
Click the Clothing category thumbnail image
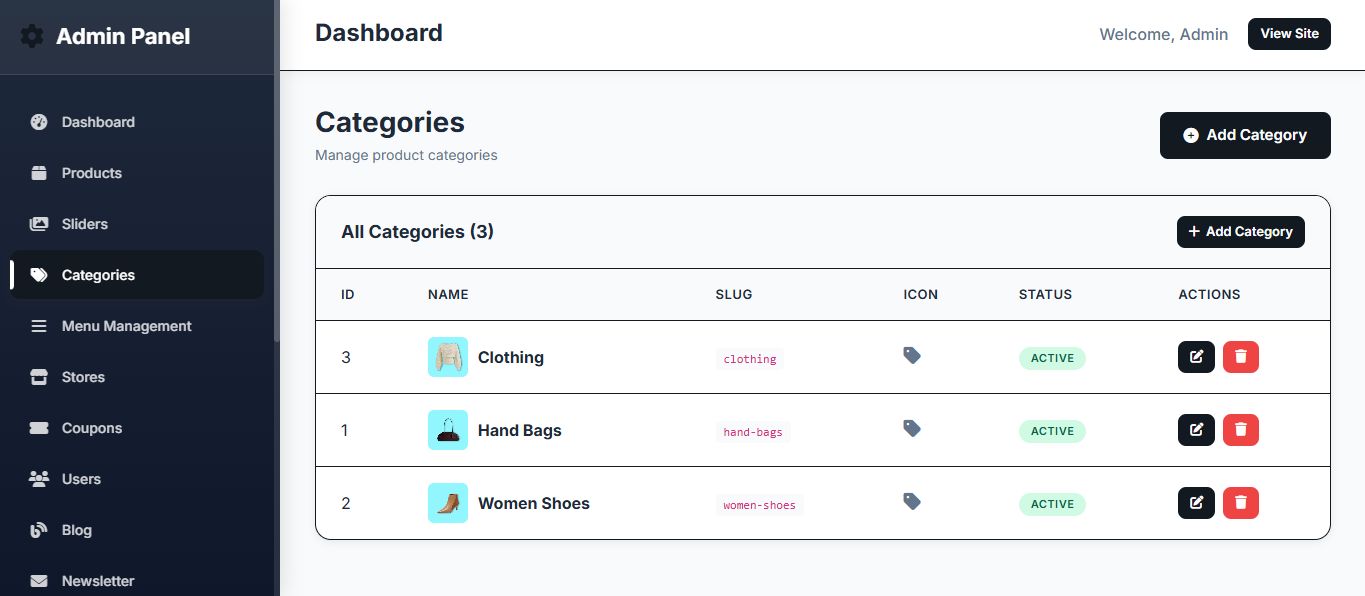click(447, 357)
